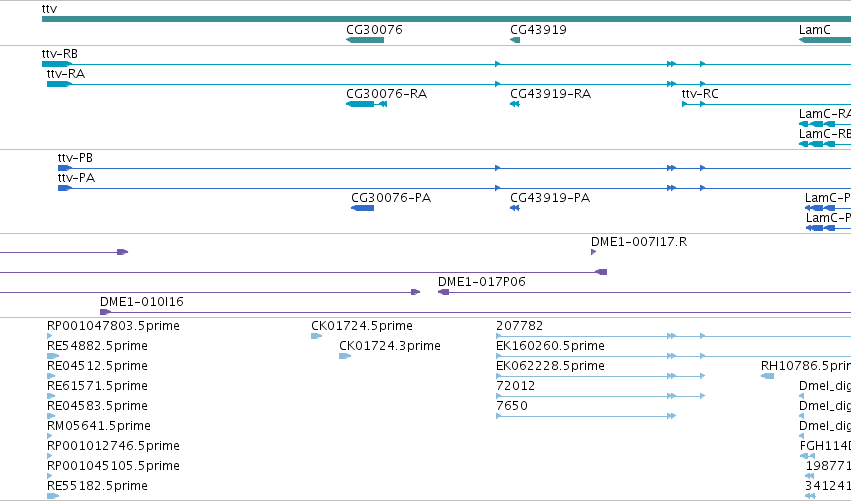Select the LamC-RA transcript glyph
This screenshot has width=851, height=501.
click(x=825, y=124)
